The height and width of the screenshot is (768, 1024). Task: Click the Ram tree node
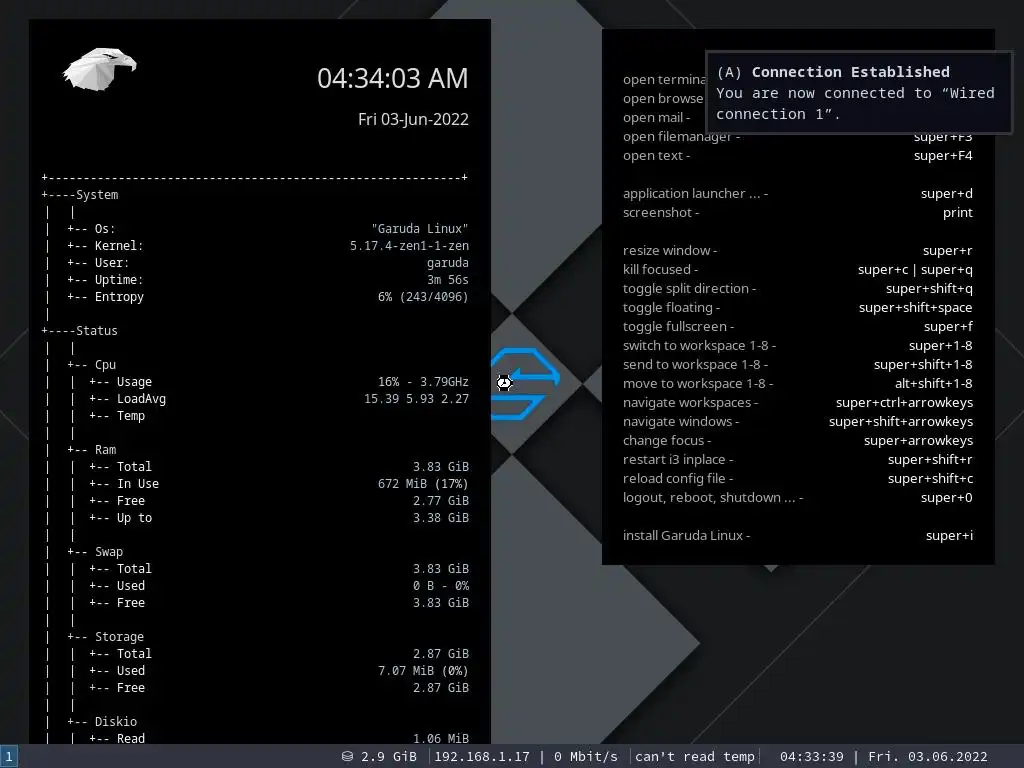(x=105, y=449)
